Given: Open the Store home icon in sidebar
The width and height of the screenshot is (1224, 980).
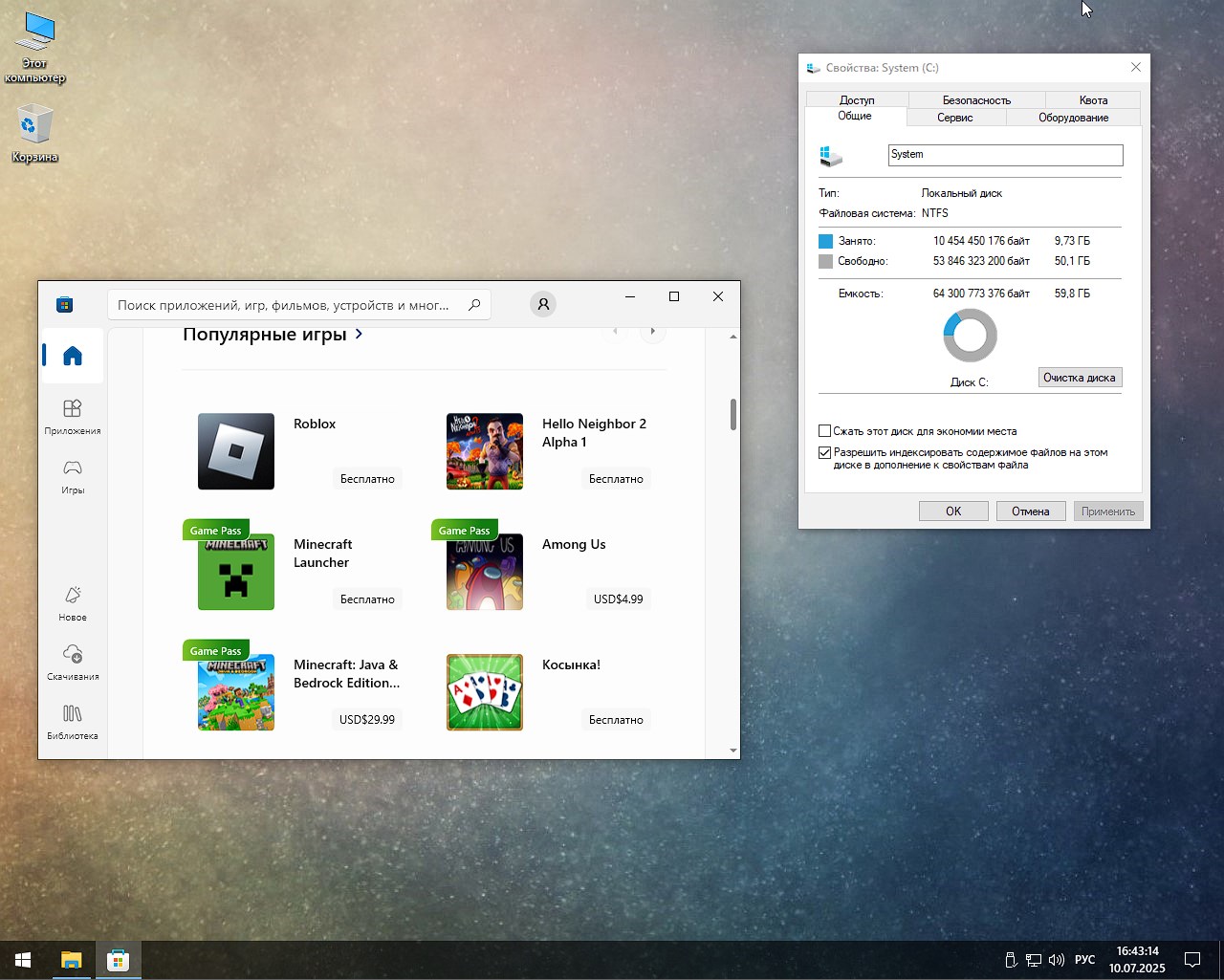Looking at the screenshot, I should click(73, 356).
